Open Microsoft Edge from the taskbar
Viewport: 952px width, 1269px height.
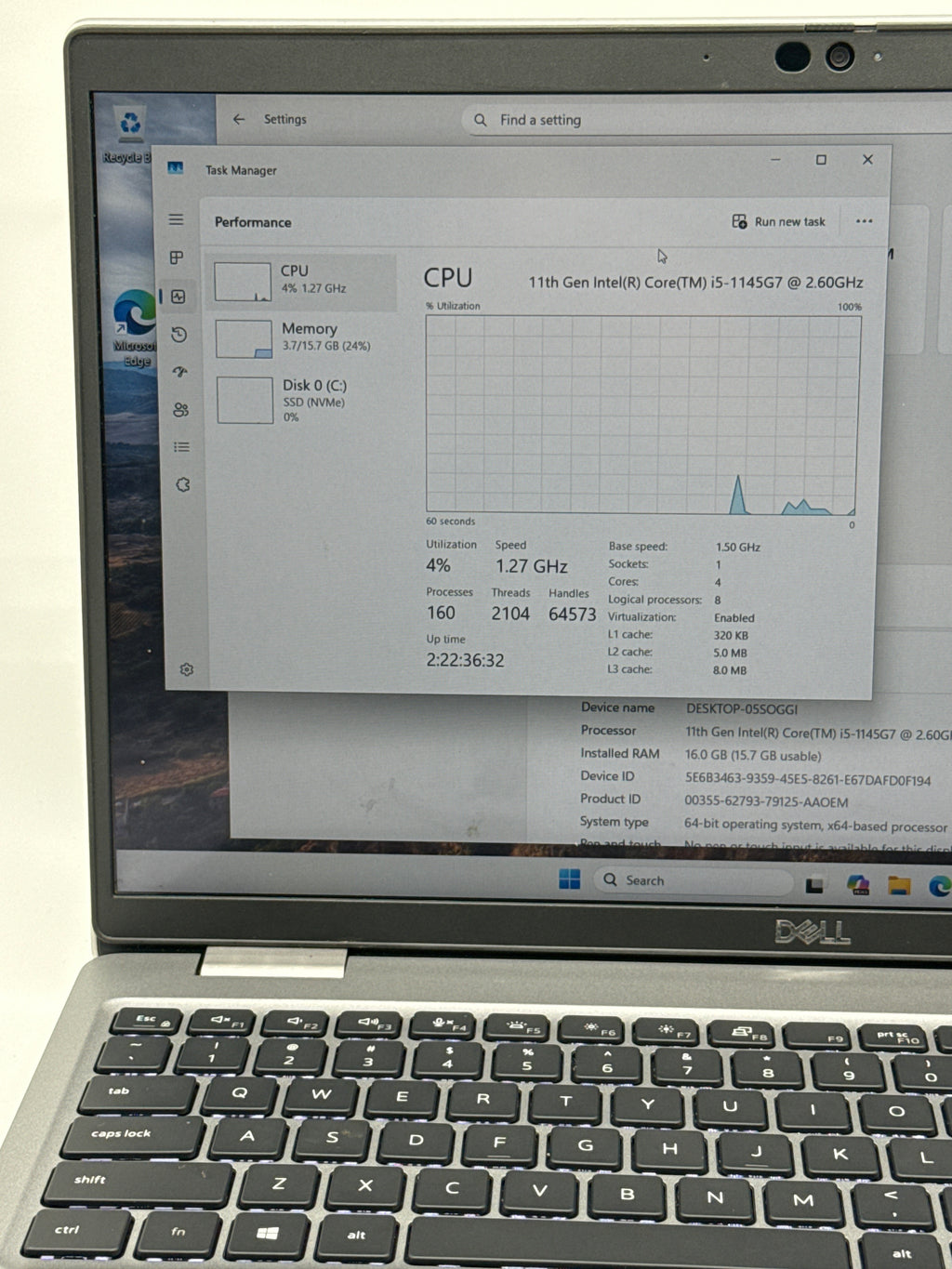click(939, 887)
